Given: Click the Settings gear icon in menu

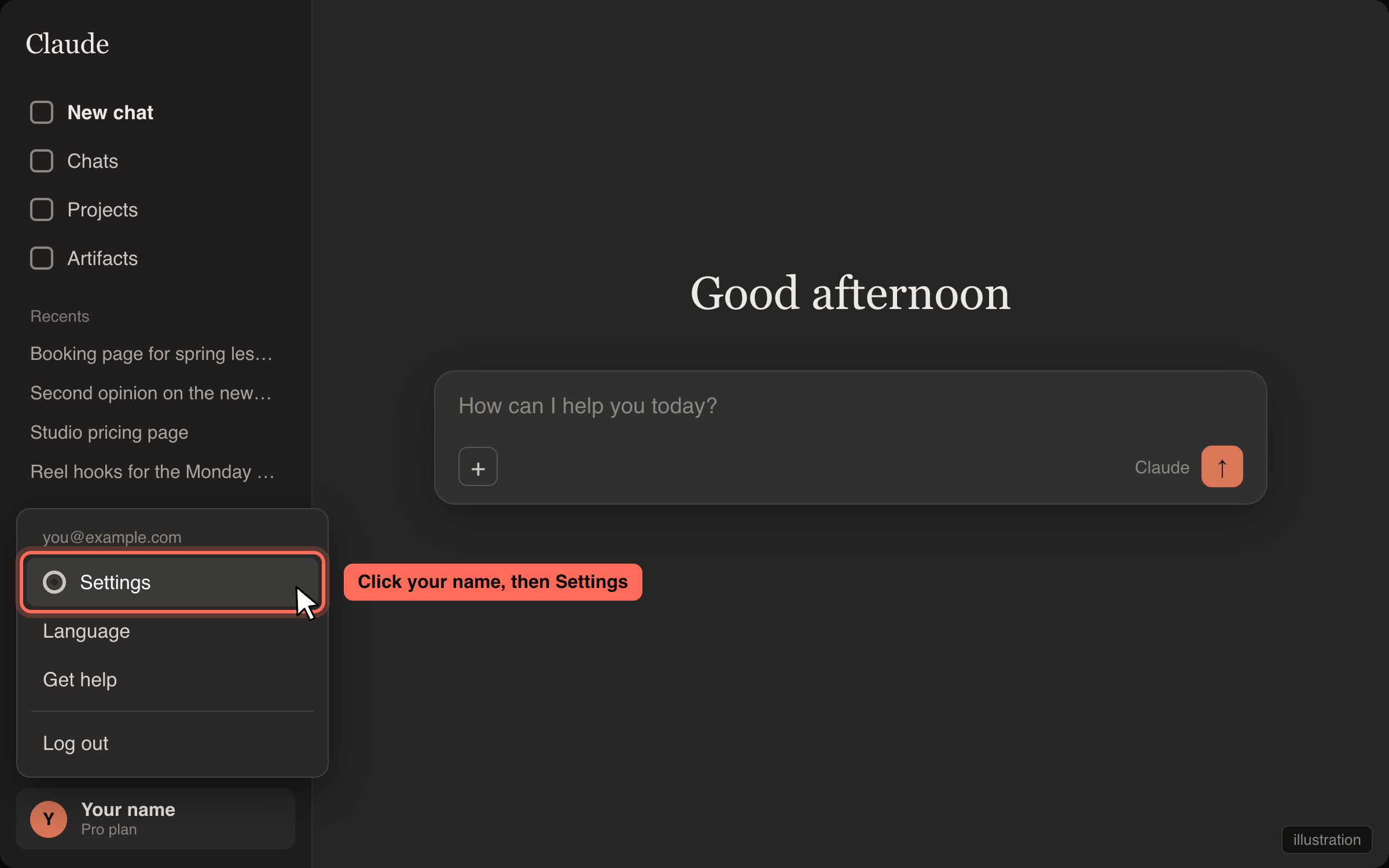Looking at the screenshot, I should pyautogui.click(x=54, y=582).
